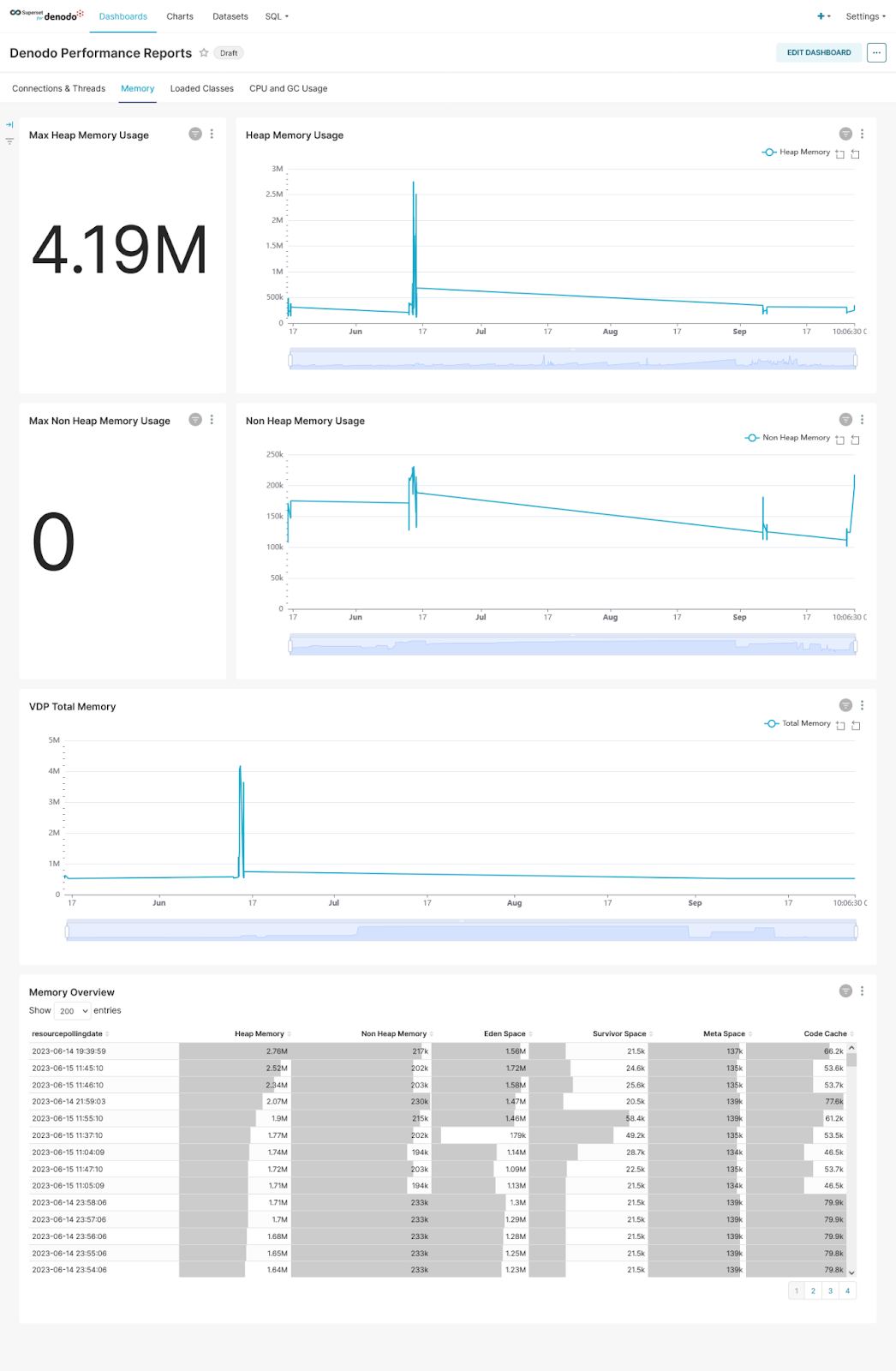
Task: Click table scrollbar down arrow
Action: [x=851, y=1272]
